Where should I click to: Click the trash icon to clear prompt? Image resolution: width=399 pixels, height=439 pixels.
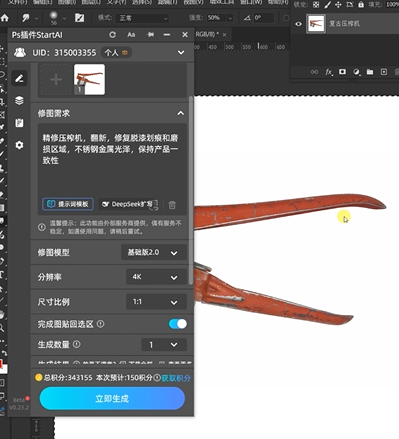click(172, 205)
